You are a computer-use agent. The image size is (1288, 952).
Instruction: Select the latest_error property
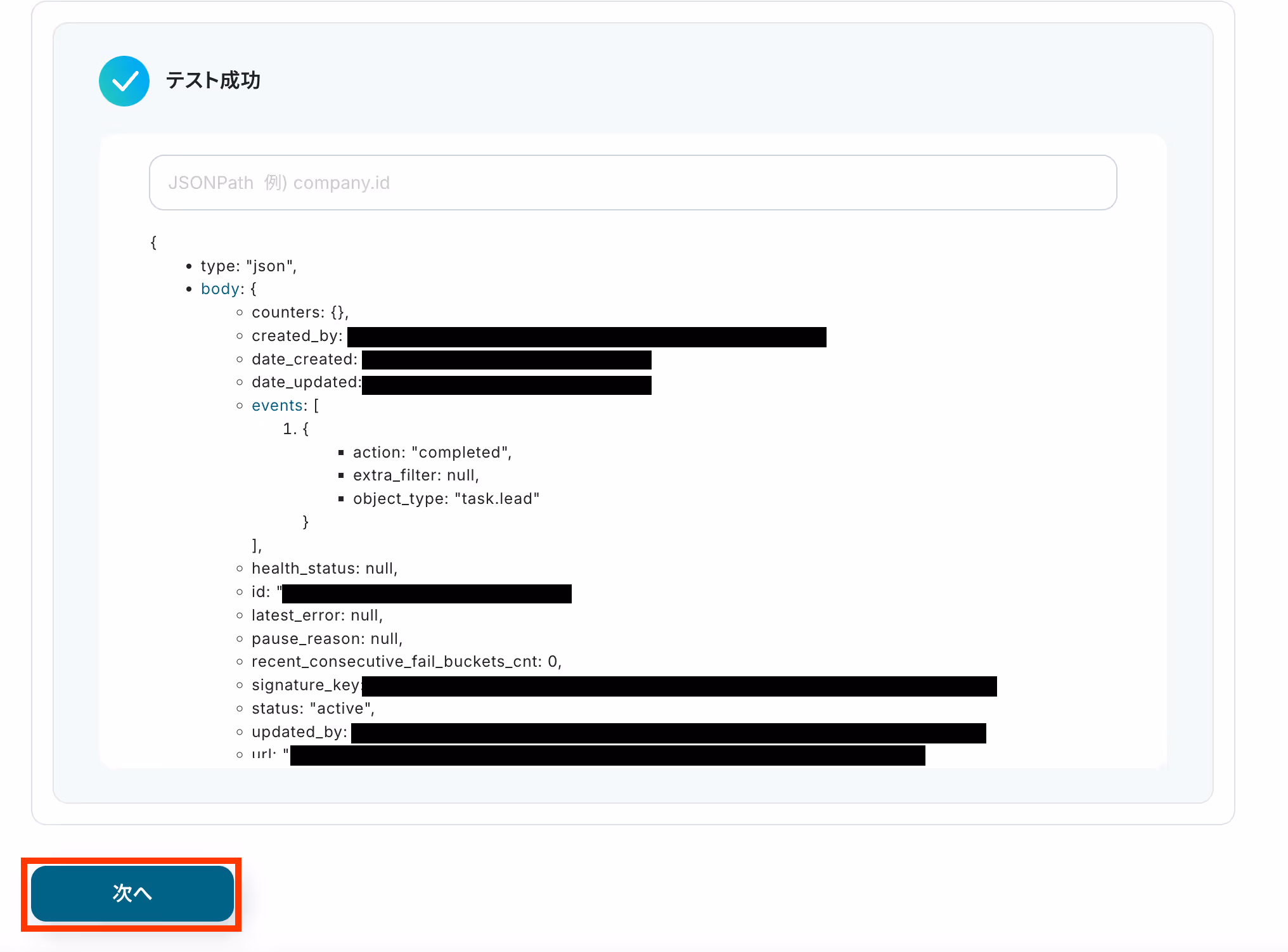[316, 615]
